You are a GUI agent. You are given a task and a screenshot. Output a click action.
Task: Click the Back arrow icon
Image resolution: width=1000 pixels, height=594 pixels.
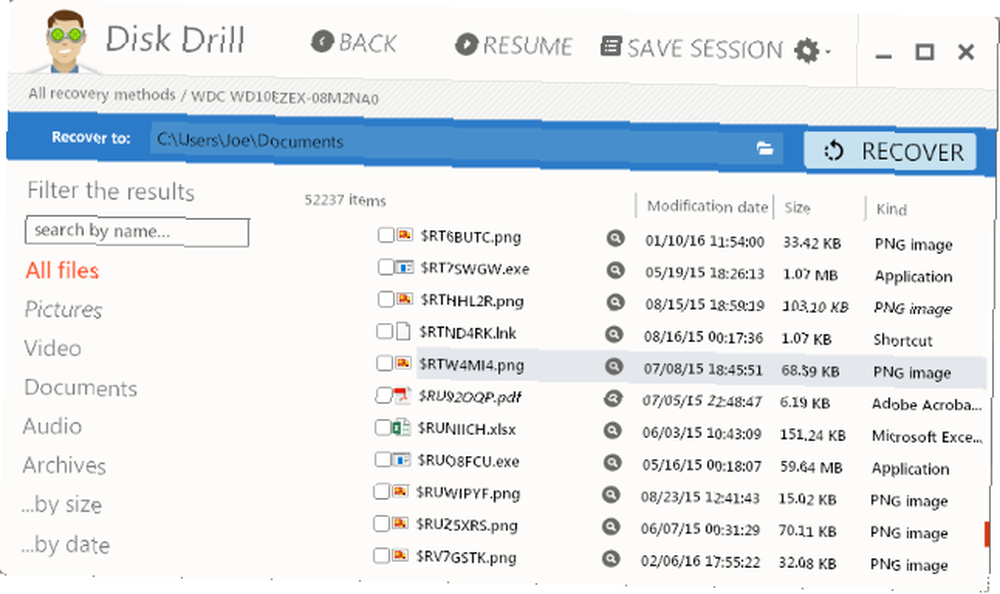pos(322,42)
